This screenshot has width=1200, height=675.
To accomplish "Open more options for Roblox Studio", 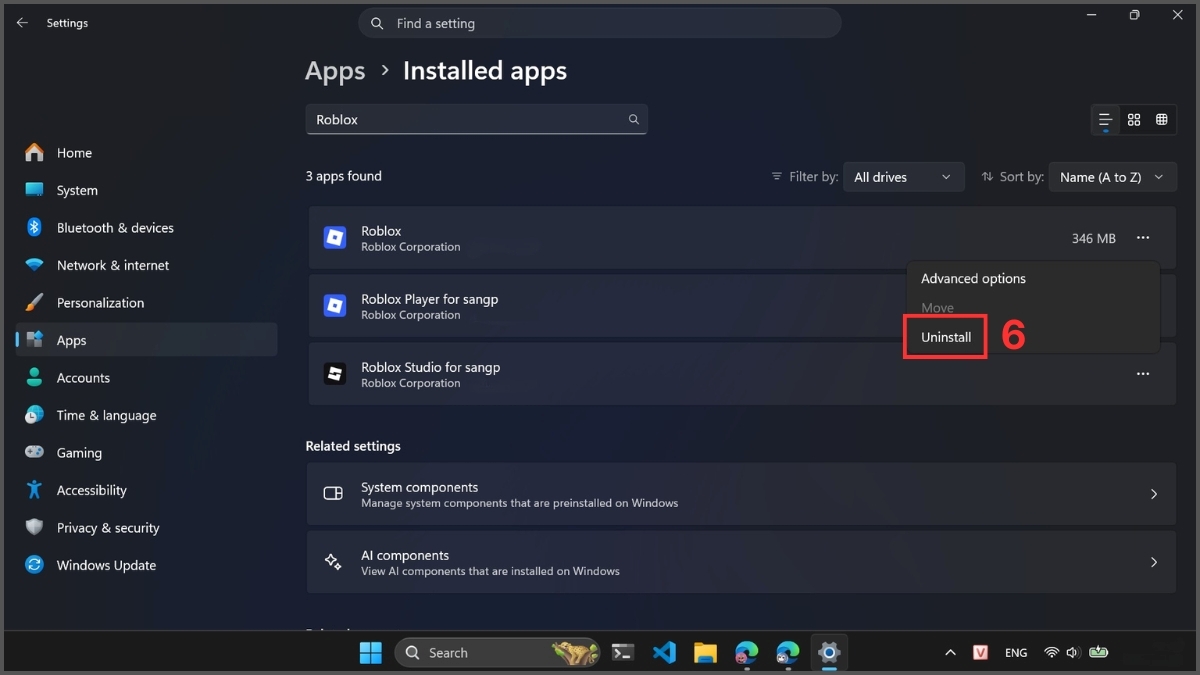I will tap(1143, 374).
